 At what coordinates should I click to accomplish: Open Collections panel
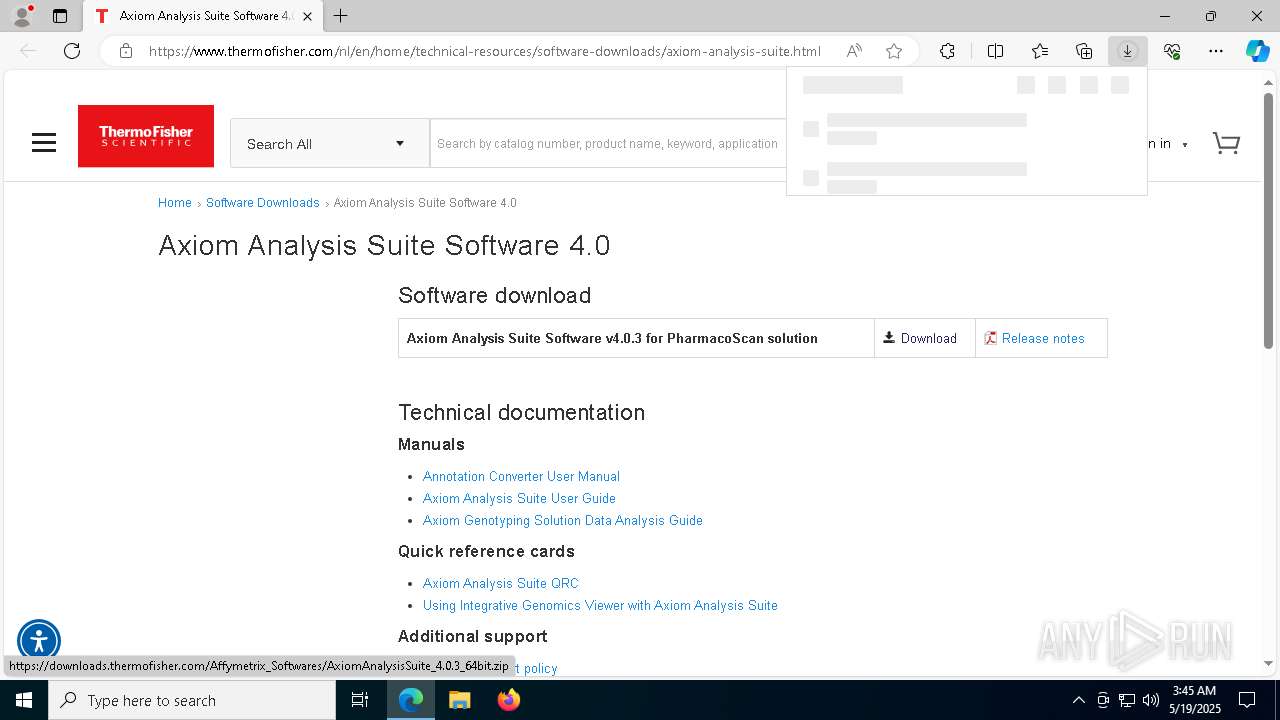(x=1084, y=51)
